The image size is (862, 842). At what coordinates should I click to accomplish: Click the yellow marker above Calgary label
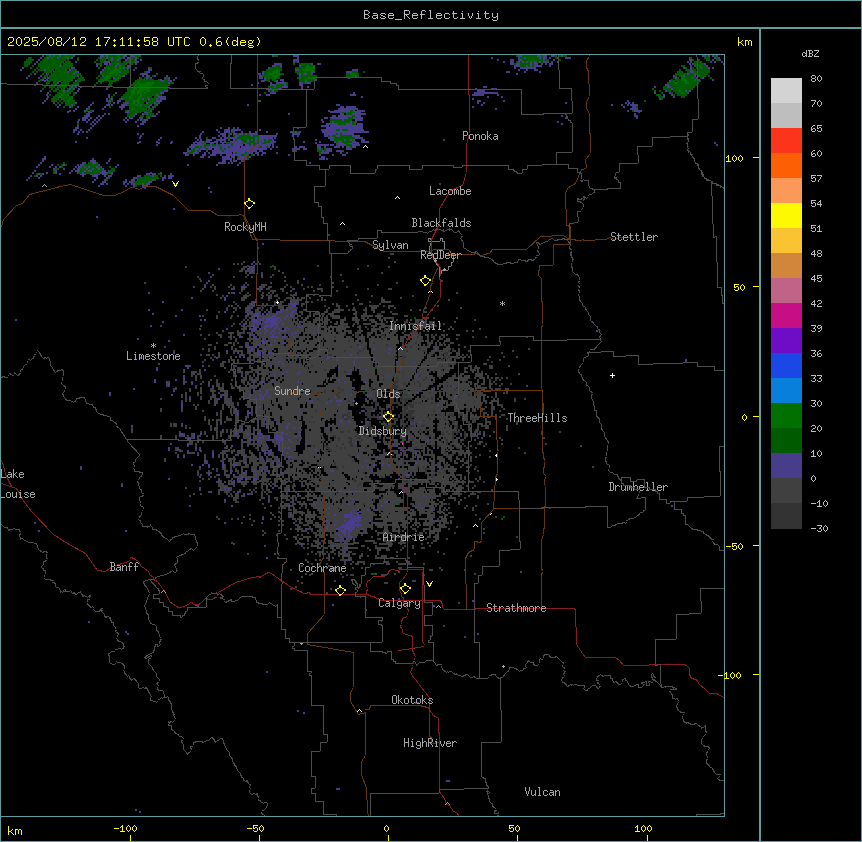[405, 589]
